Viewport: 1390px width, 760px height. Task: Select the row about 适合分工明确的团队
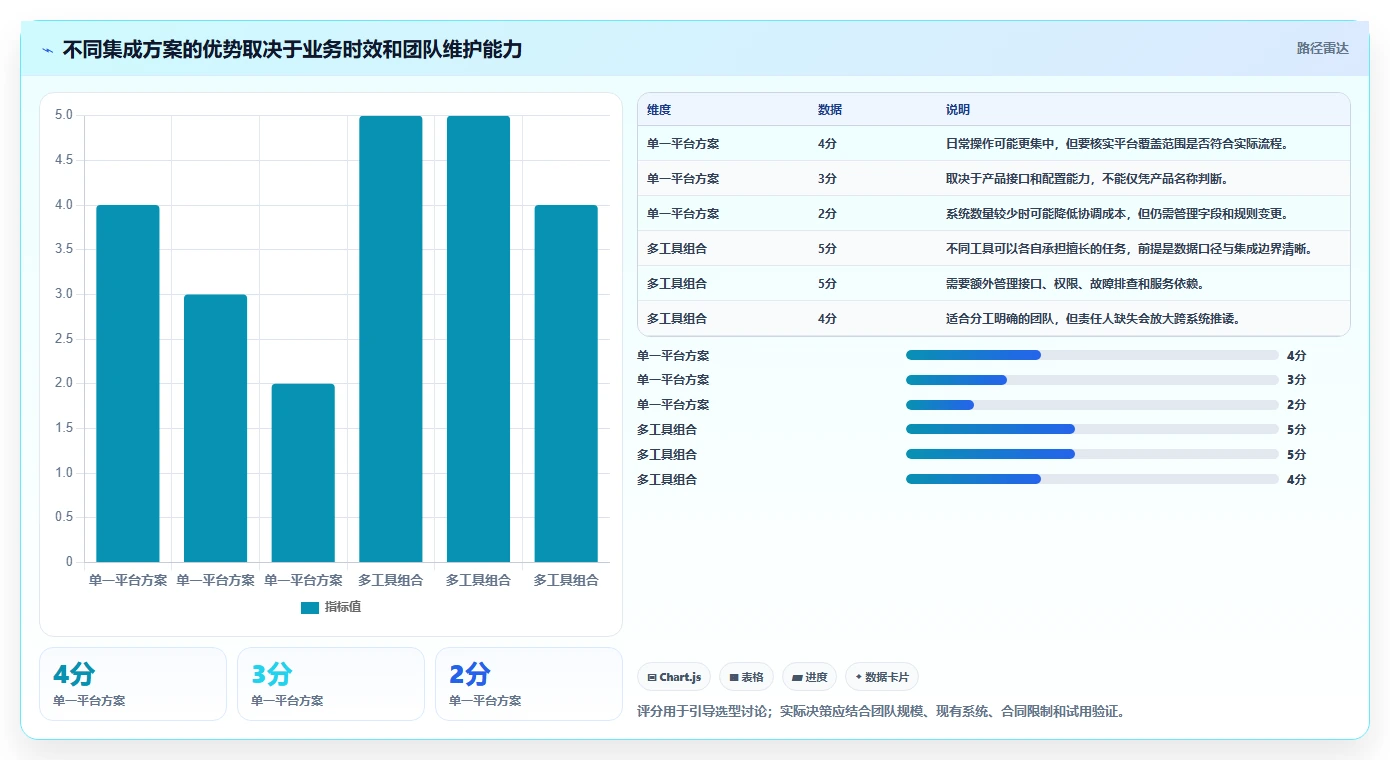click(993, 319)
